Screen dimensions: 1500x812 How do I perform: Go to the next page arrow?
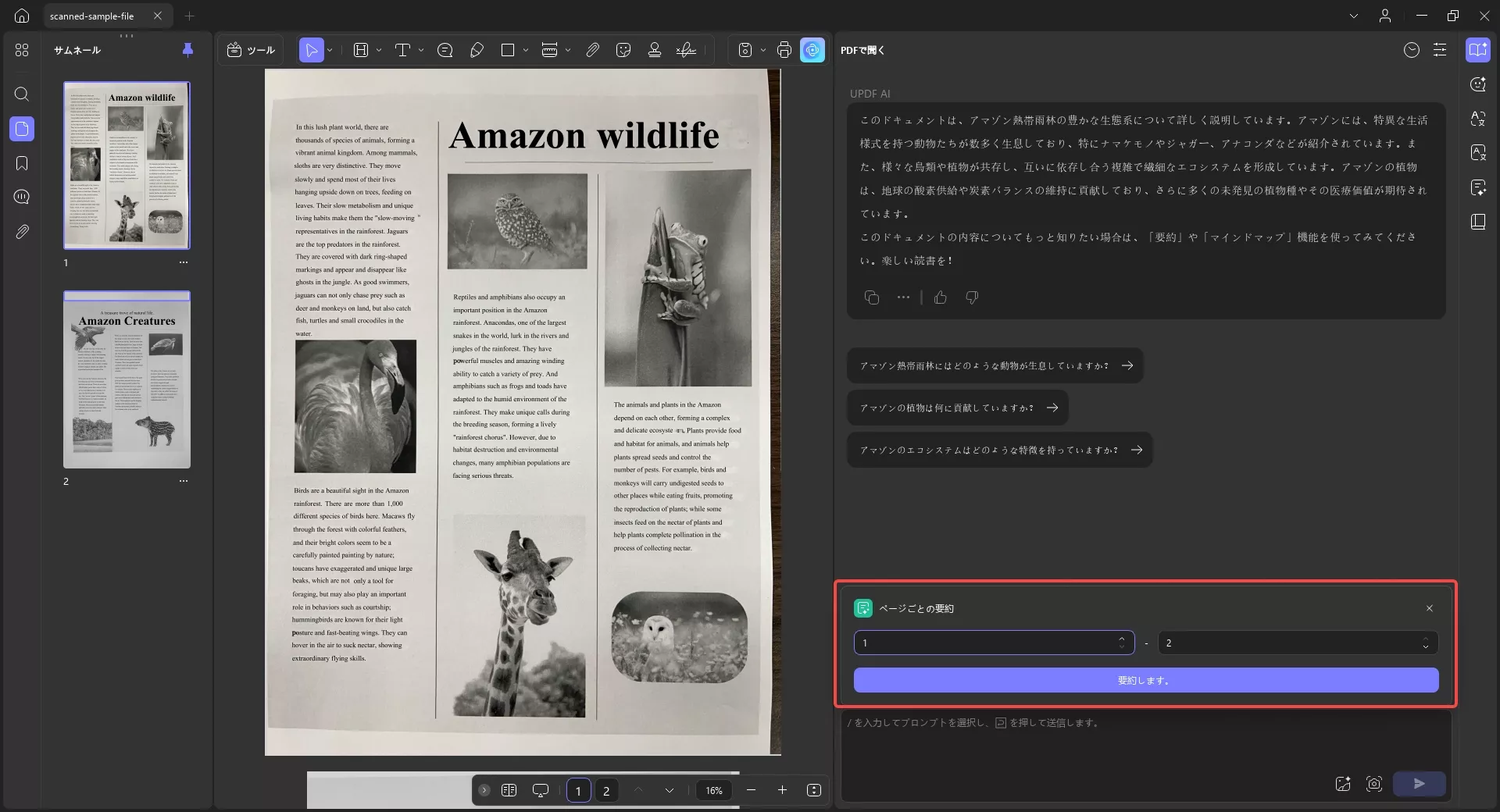(x=670, y=790)
